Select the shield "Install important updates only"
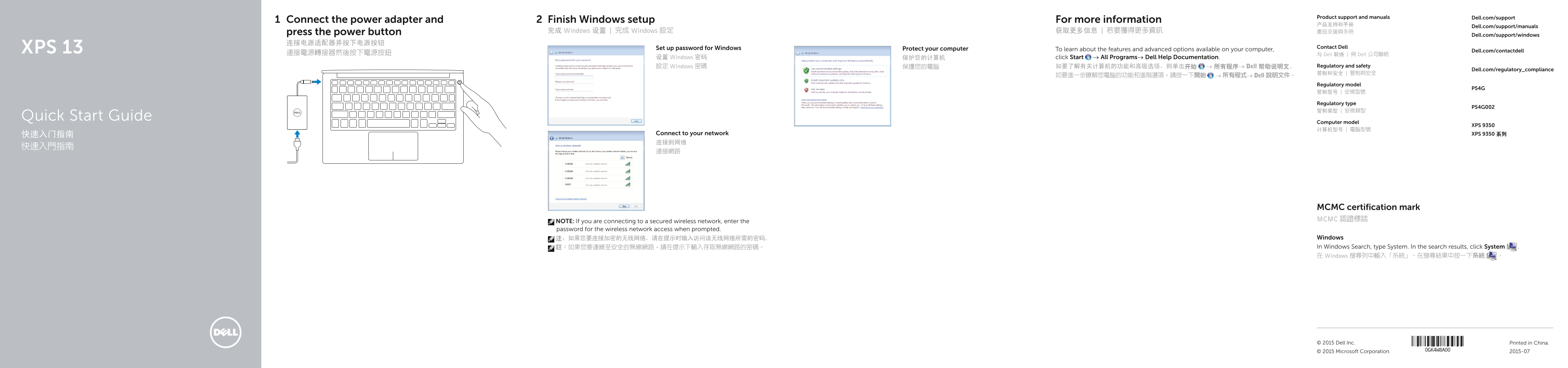 [806, 81]
